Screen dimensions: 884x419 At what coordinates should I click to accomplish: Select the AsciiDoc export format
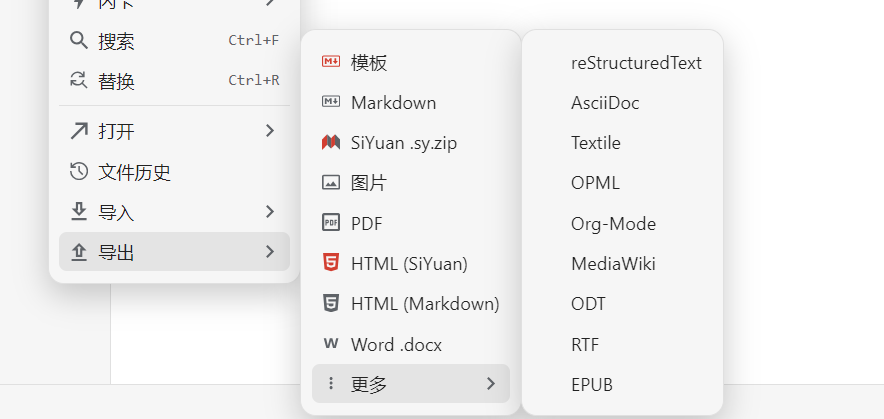[x=605, y=103]
